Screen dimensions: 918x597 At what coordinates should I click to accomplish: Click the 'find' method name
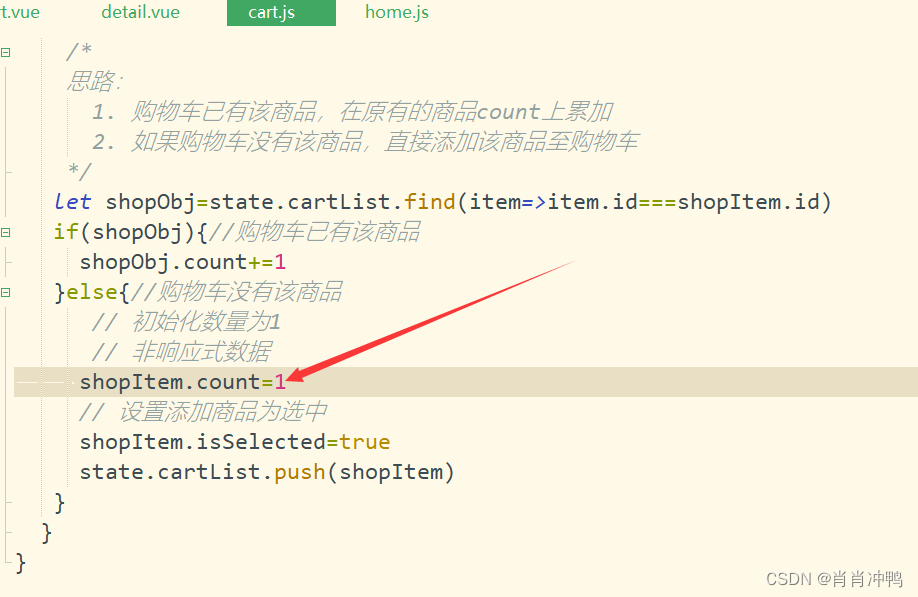point(430,202)
